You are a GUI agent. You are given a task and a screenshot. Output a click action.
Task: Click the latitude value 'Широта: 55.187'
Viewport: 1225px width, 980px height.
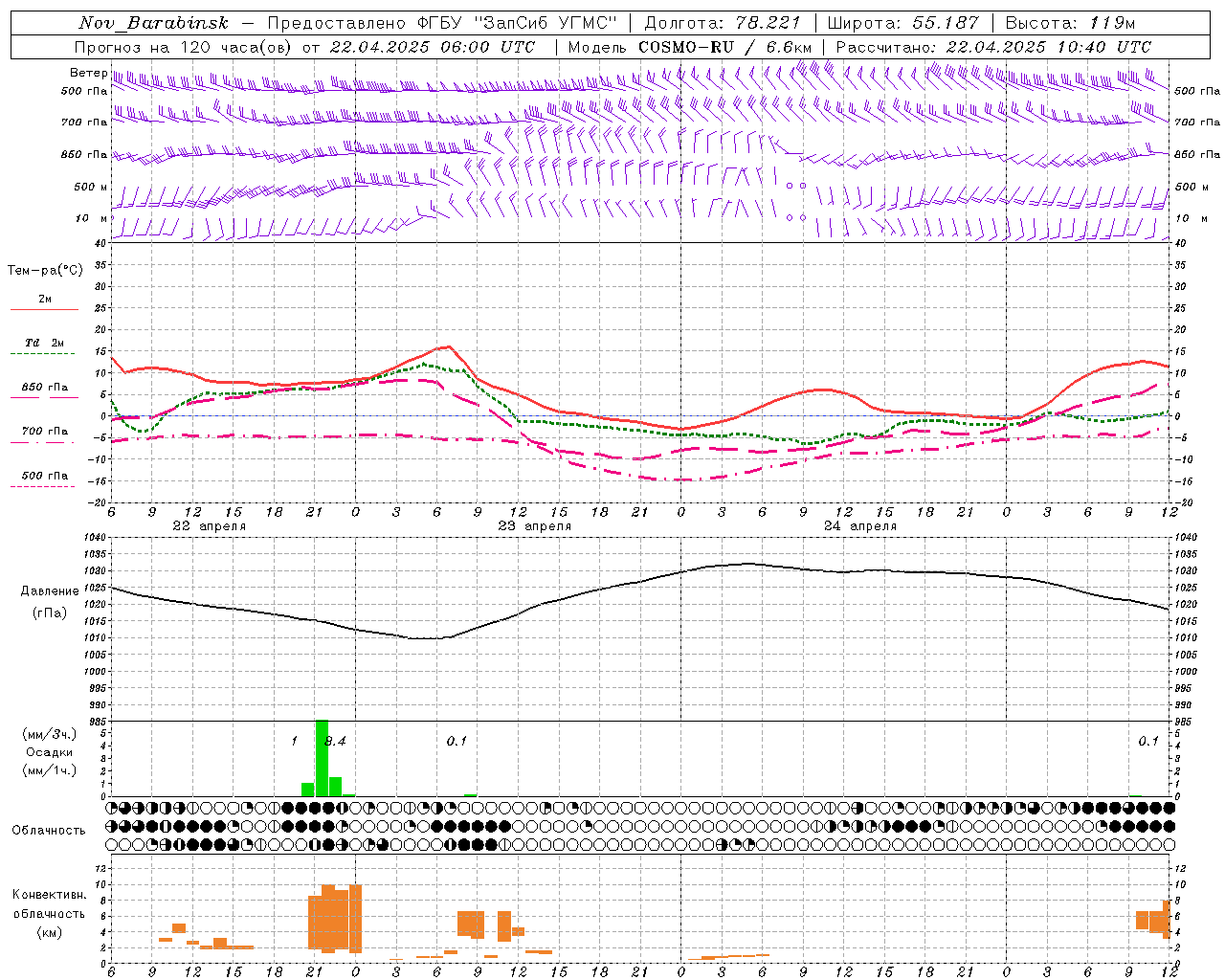point(902,23)
